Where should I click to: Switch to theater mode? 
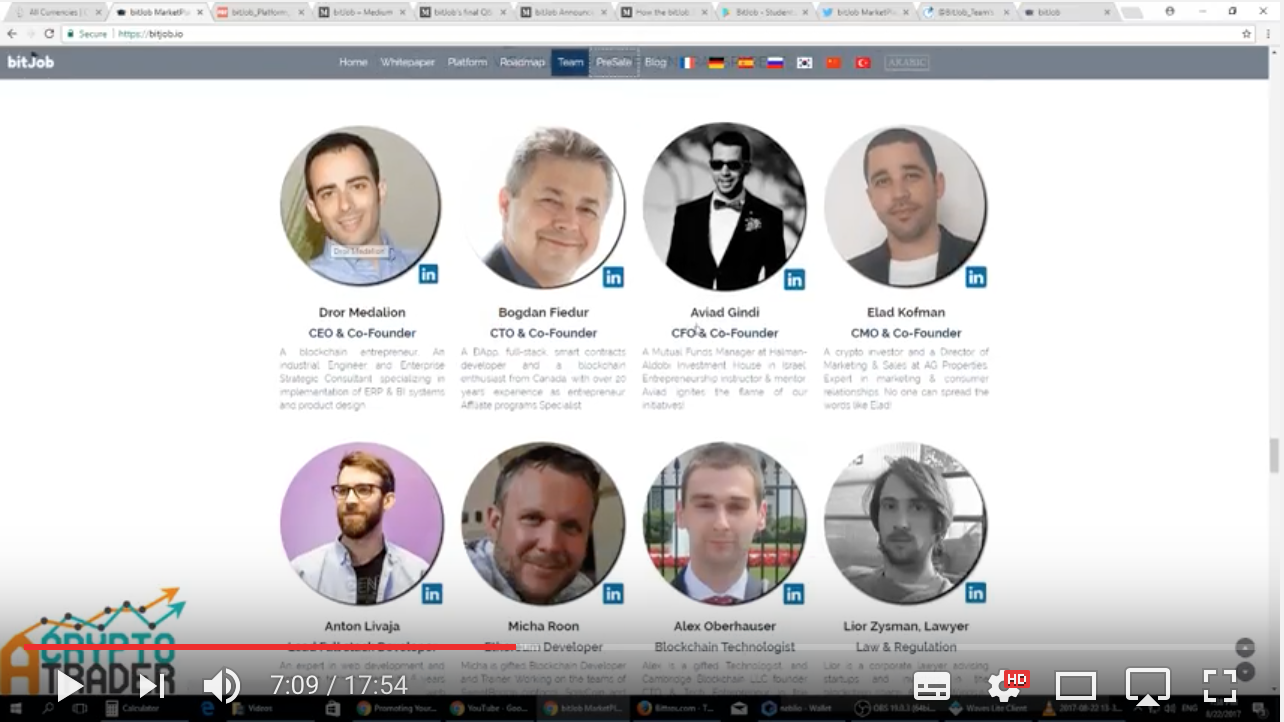1076,686
